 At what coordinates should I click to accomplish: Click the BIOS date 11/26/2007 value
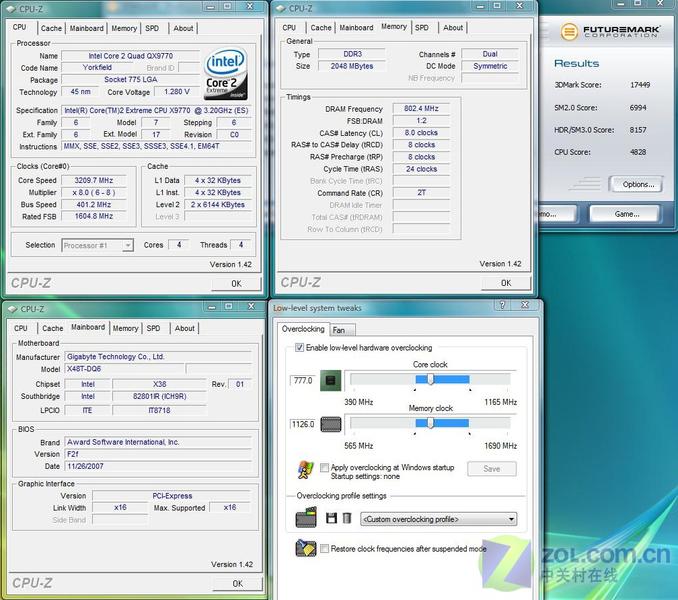[x=158, y=466]
